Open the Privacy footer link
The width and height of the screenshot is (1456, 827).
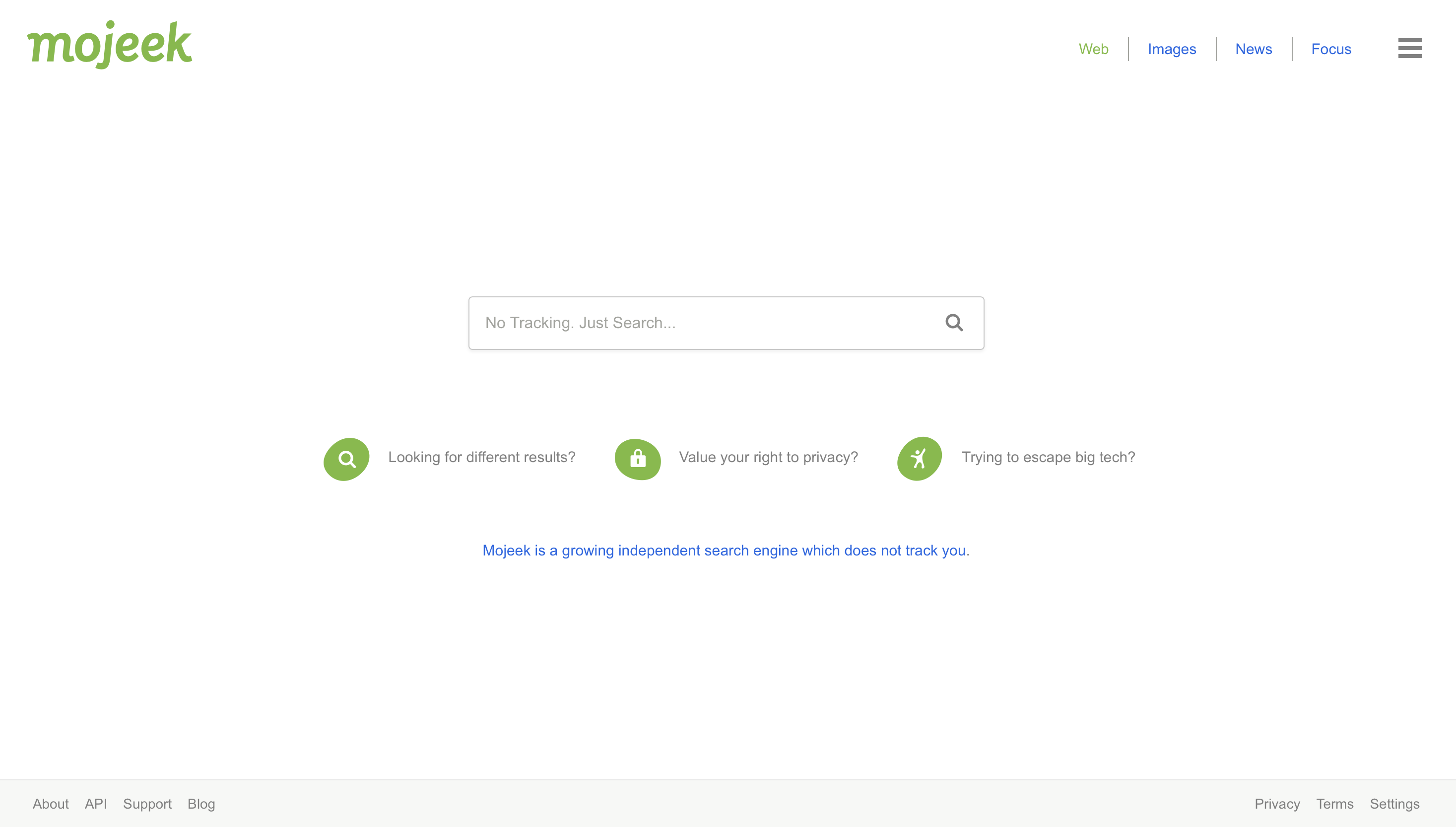point(1277,804)
